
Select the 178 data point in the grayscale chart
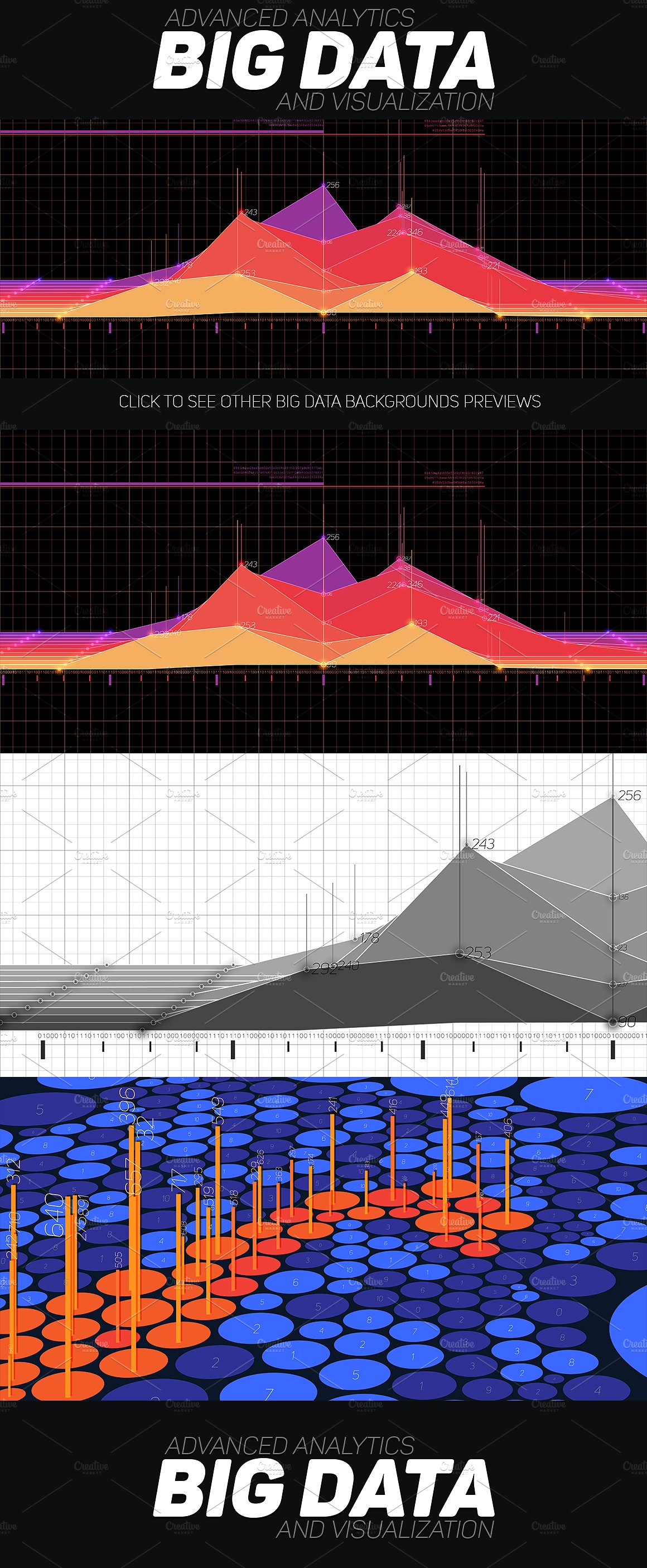click(x=355, y=939)
